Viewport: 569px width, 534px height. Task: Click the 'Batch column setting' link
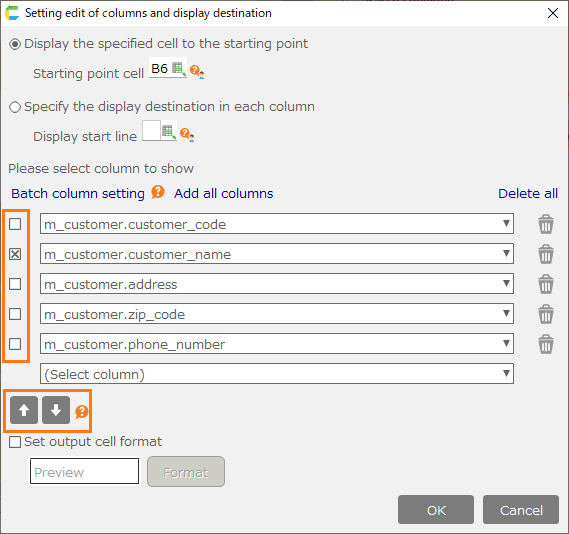78,193
